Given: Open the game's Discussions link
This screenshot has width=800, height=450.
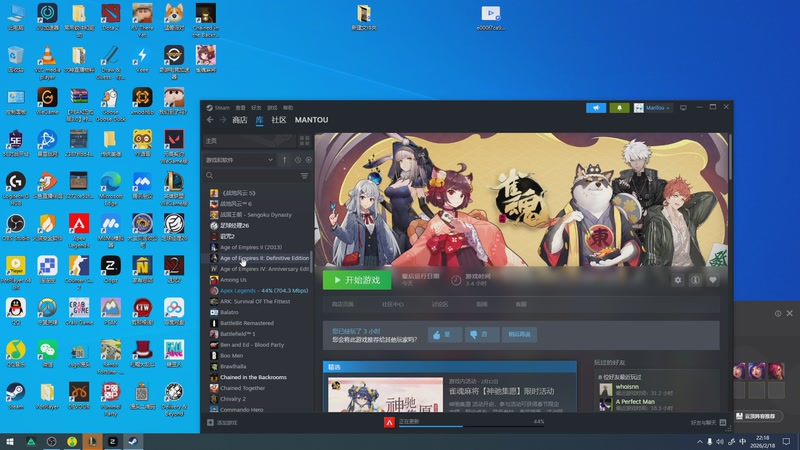Looking at the screenshot, I should (x=439, y=304).
